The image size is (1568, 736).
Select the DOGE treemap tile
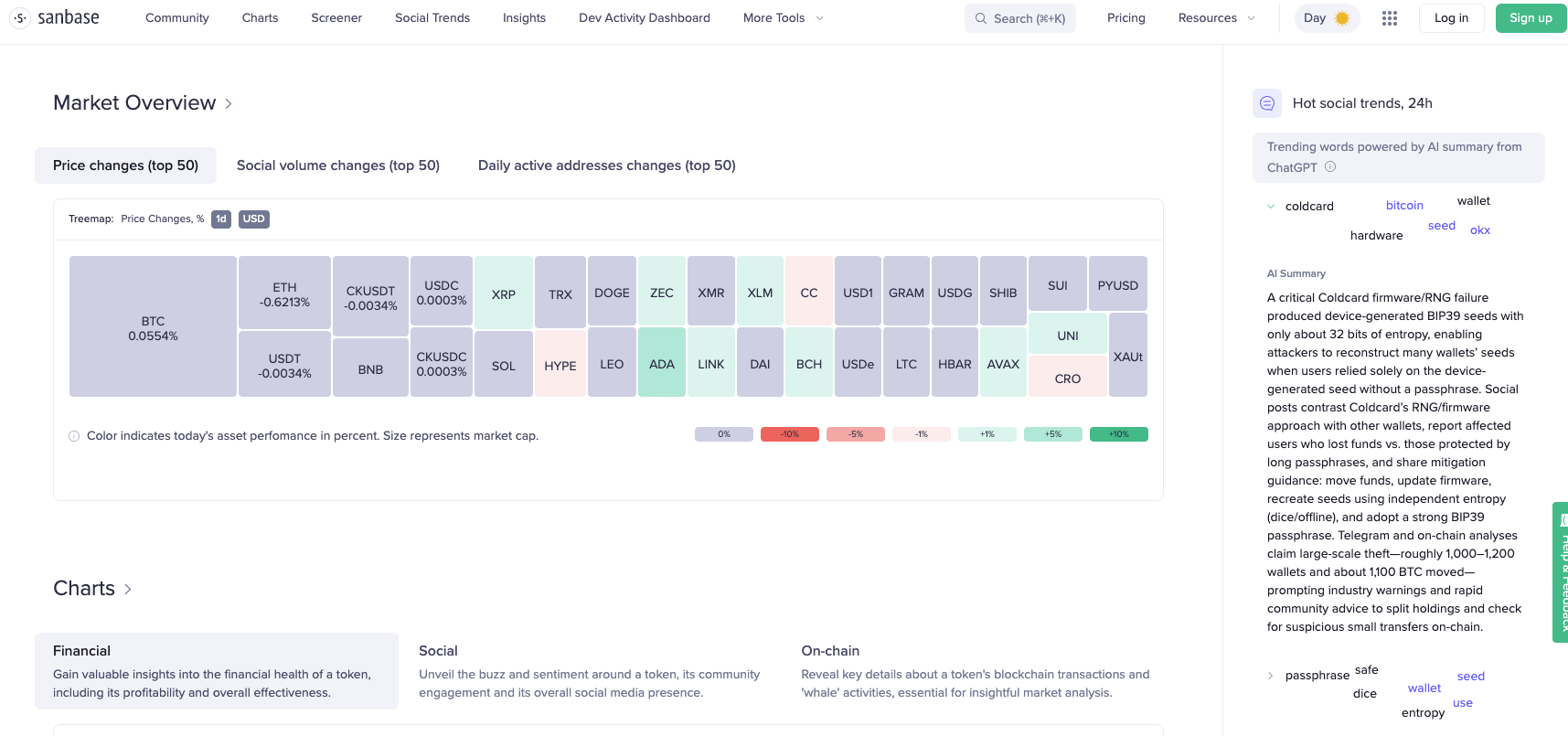pos(612,291)
